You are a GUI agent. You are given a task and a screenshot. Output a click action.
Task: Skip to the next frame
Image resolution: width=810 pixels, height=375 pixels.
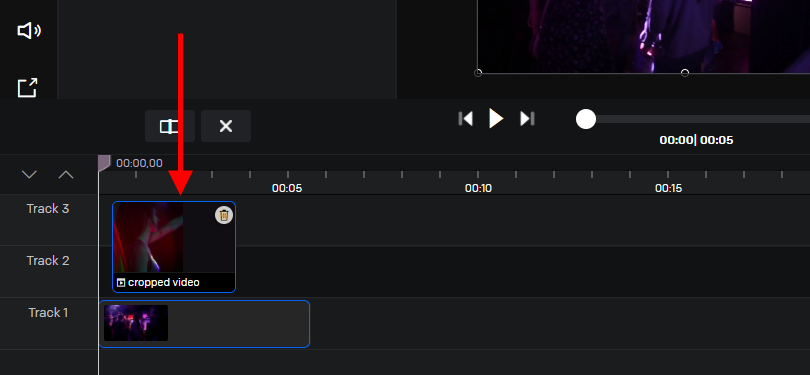coord(527,119)
